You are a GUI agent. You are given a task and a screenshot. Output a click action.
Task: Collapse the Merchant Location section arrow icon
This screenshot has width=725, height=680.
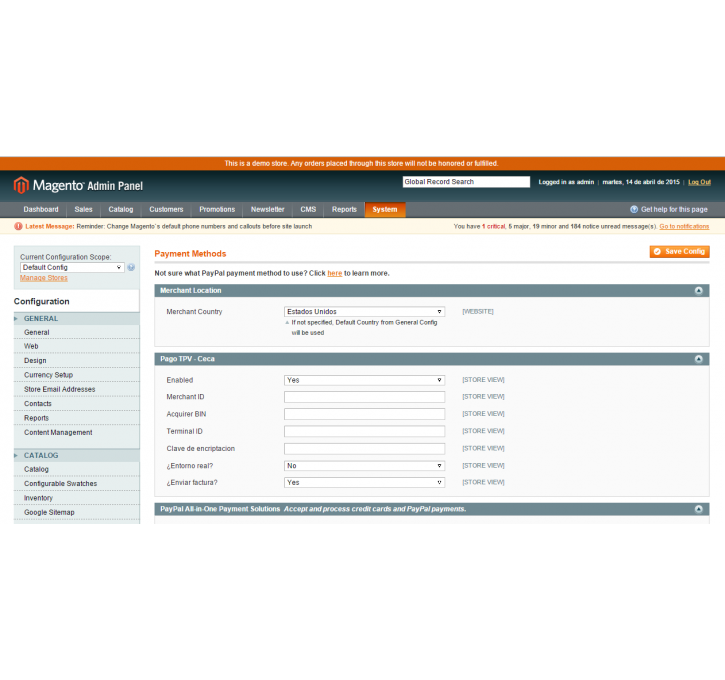699,291
